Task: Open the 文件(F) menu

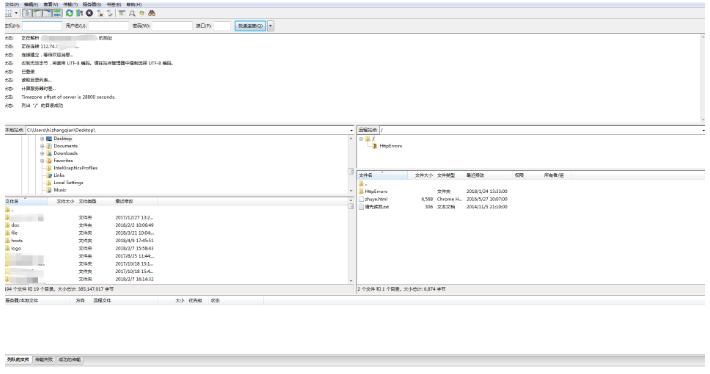Action: [12, 5]
